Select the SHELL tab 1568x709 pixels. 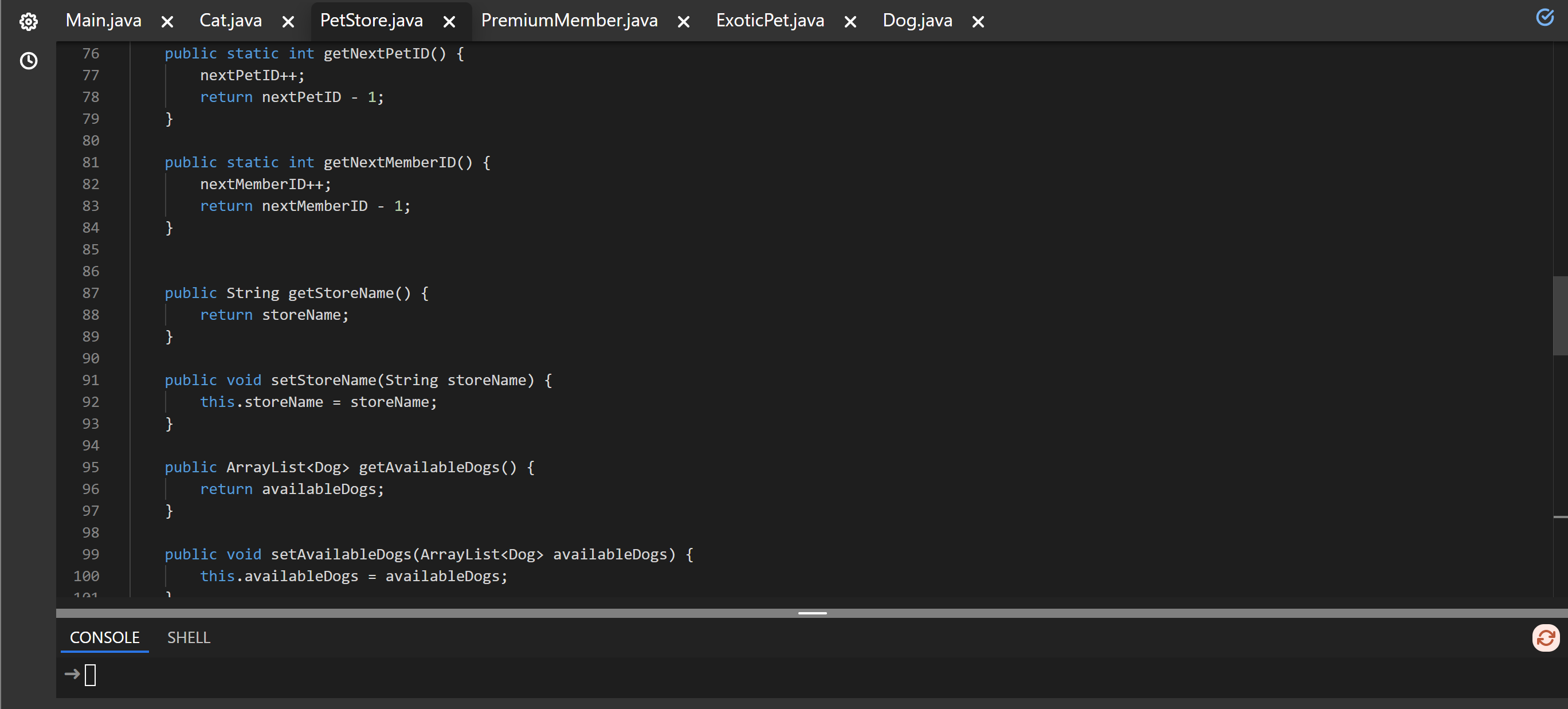click(x=189, y=637)
